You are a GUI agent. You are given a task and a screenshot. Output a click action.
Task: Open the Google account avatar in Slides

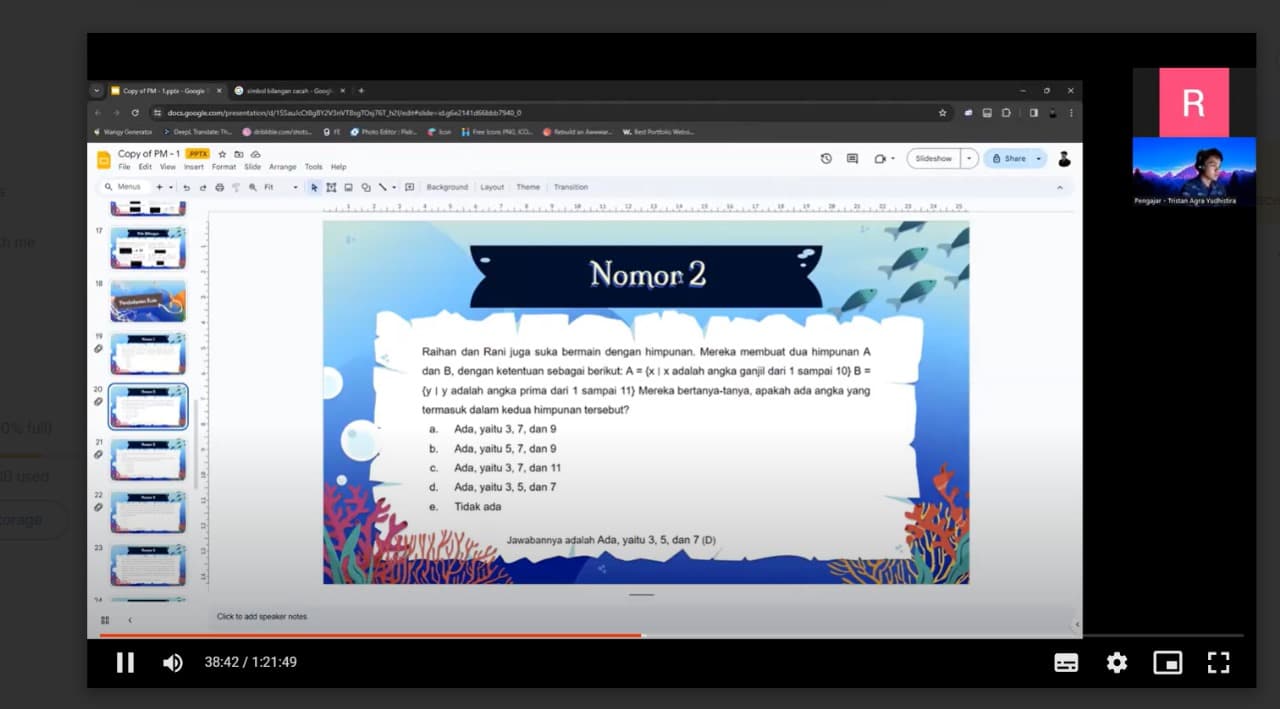1064,158
